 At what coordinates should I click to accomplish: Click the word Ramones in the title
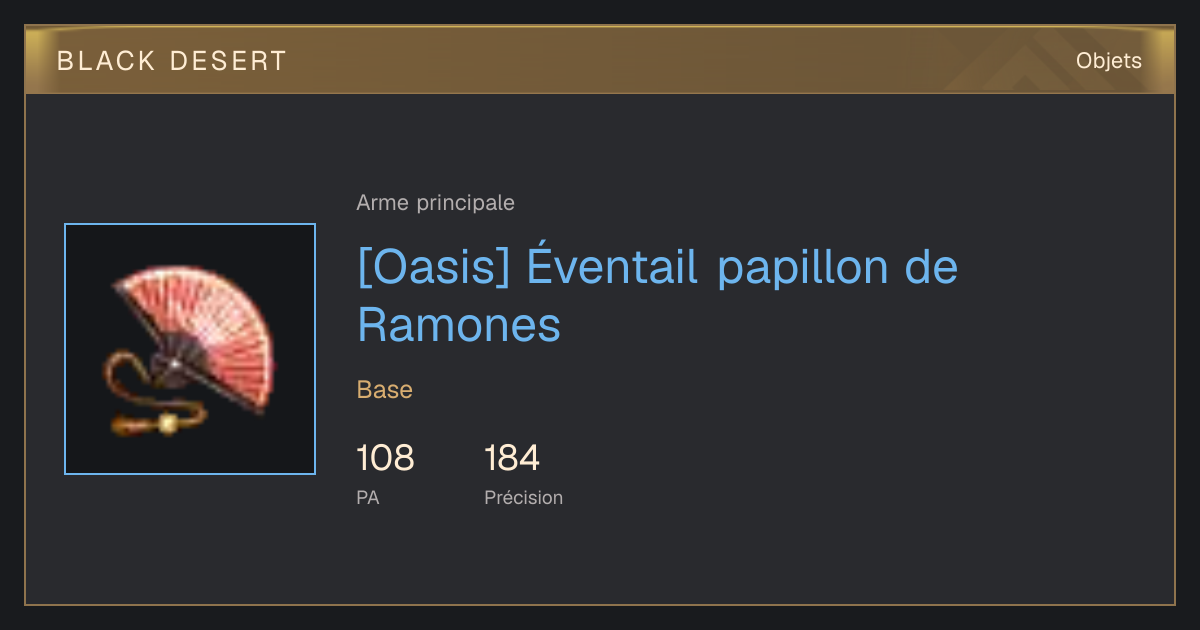459,324
